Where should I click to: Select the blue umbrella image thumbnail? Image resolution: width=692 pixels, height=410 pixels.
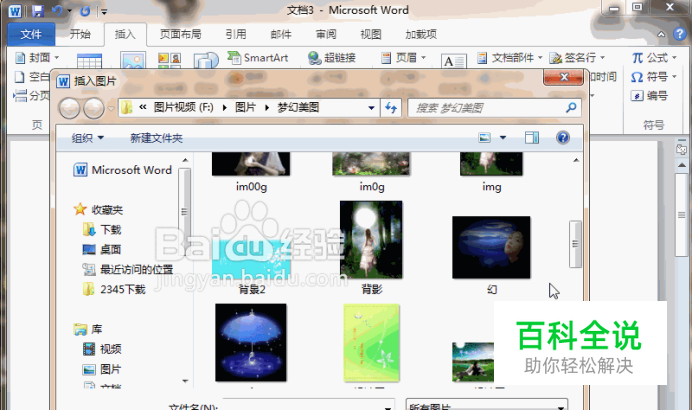pos(251,342)
